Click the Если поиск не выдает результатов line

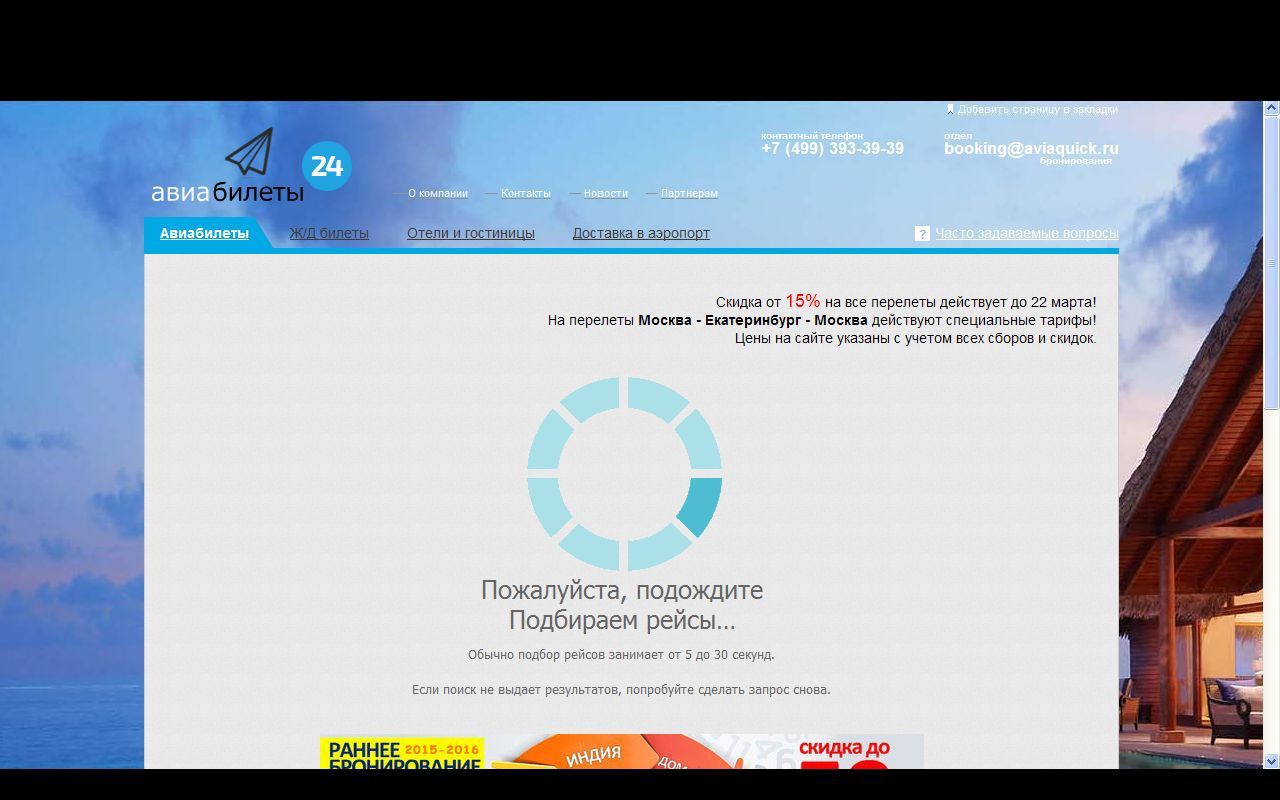point(621,690)
